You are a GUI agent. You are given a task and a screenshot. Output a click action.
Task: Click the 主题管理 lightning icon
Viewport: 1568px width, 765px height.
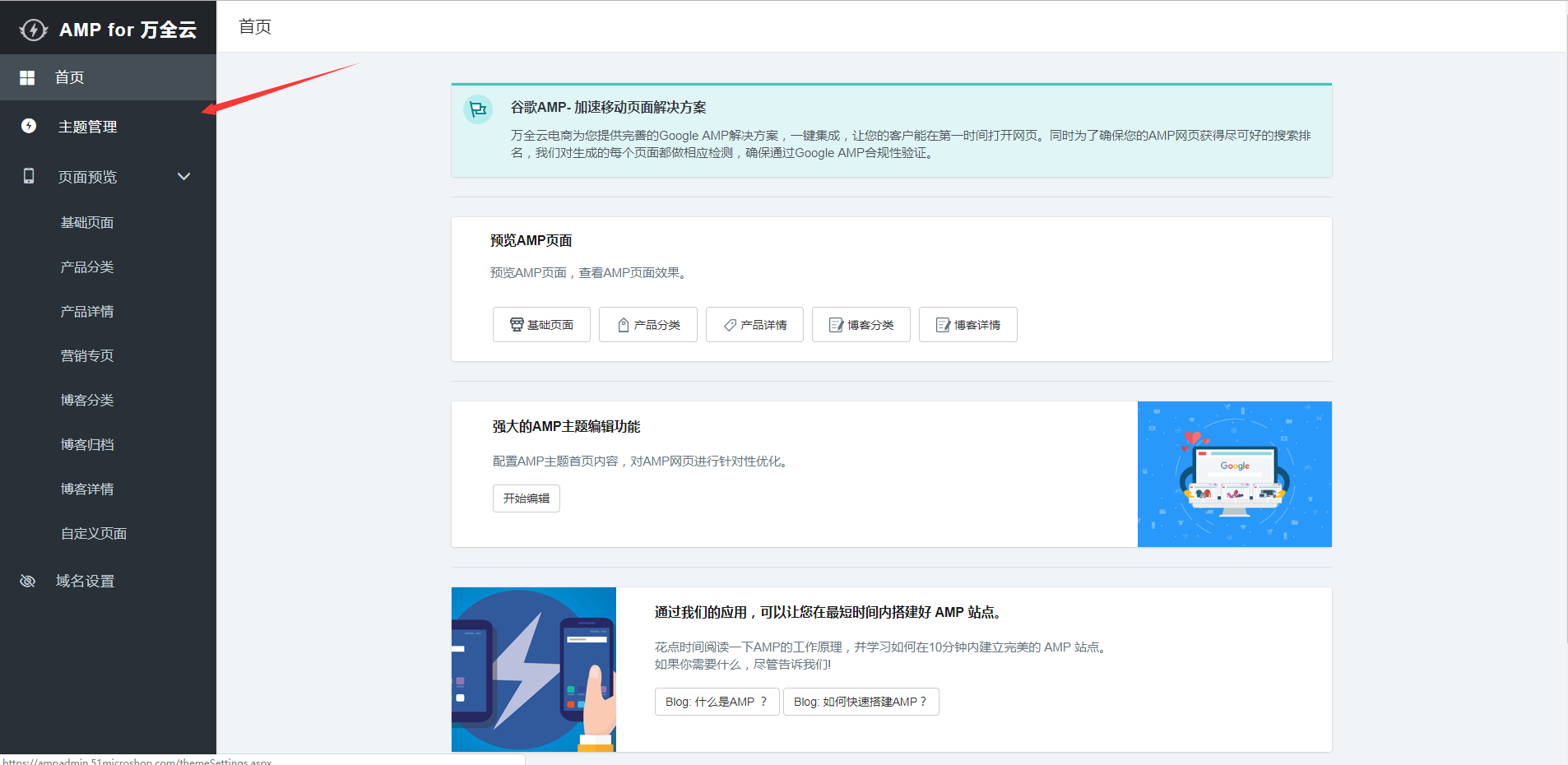point(29,126)
